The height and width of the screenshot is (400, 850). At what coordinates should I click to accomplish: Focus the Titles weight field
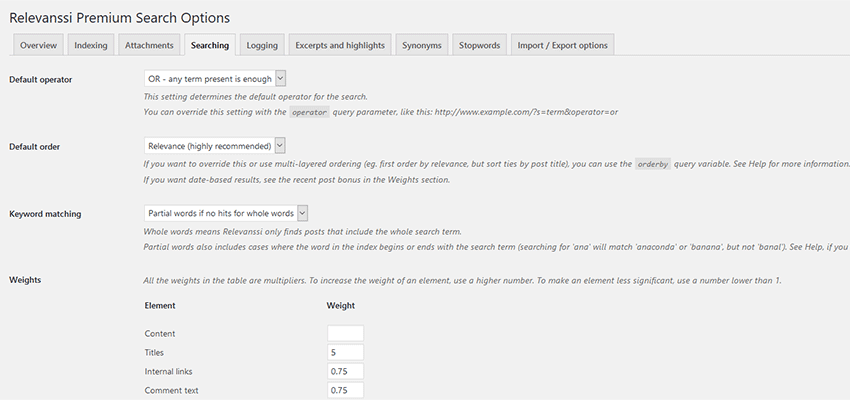pyautogui.click(x=345, y=352)
